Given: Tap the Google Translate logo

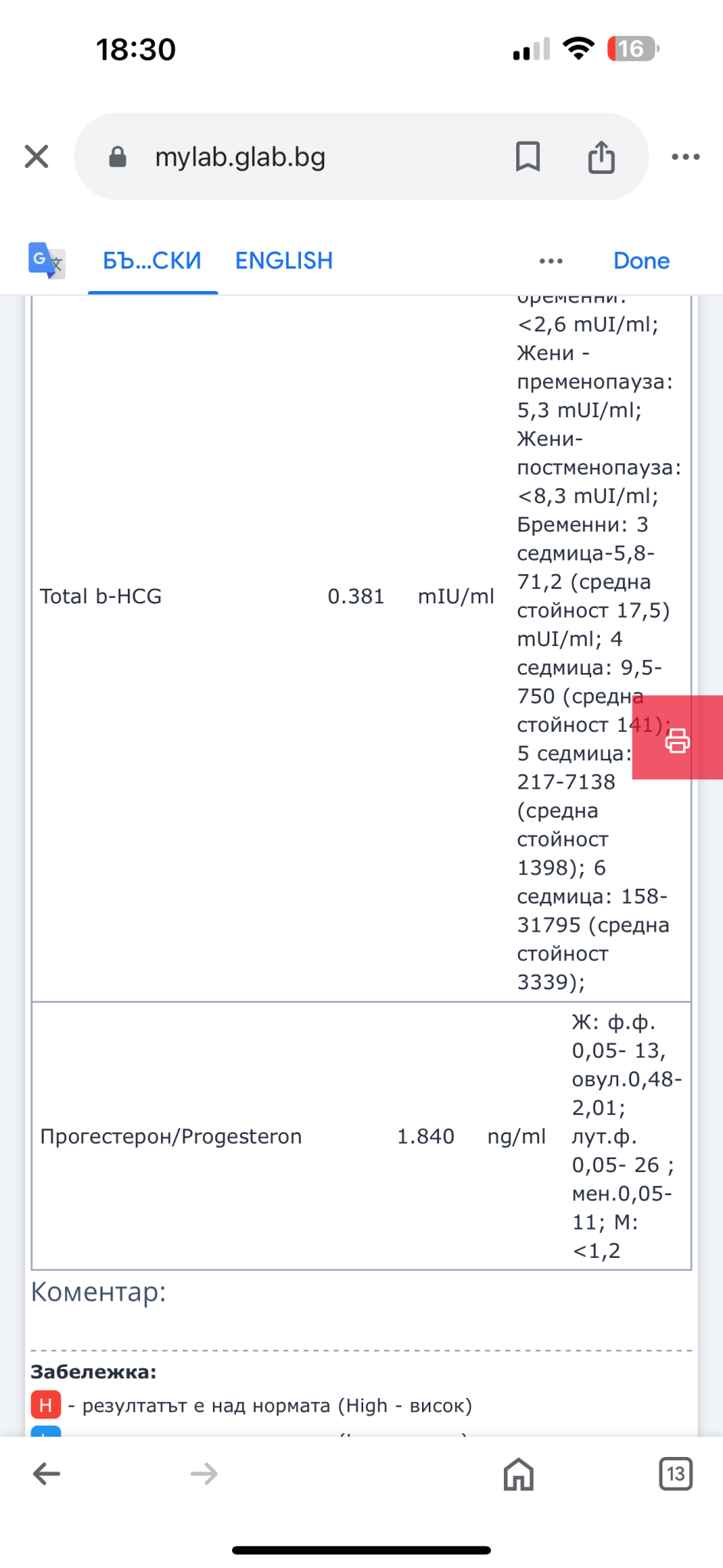Looking at the screenshot, I should point(46,260).
